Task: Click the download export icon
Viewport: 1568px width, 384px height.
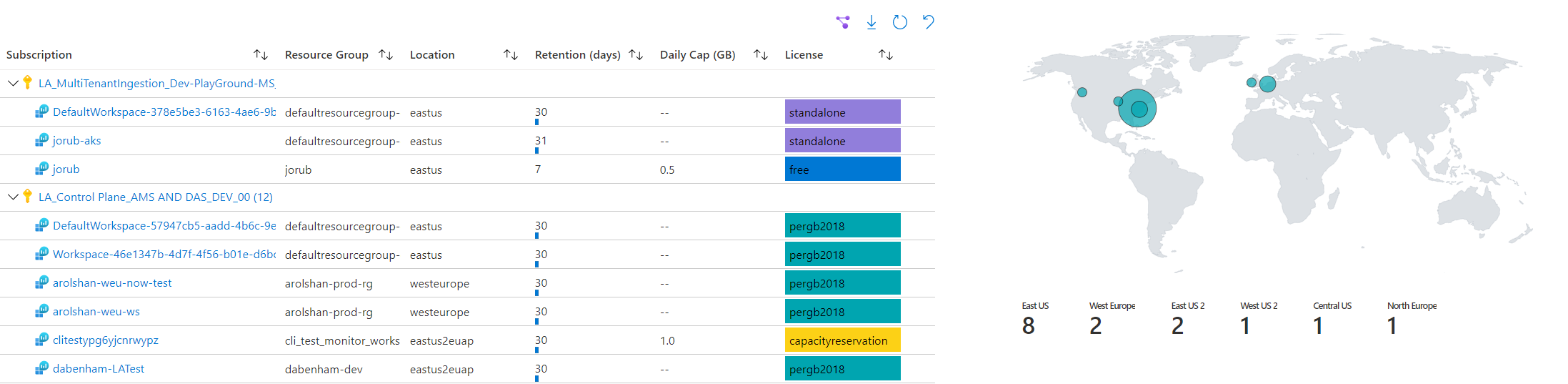Action: point(872,22)
